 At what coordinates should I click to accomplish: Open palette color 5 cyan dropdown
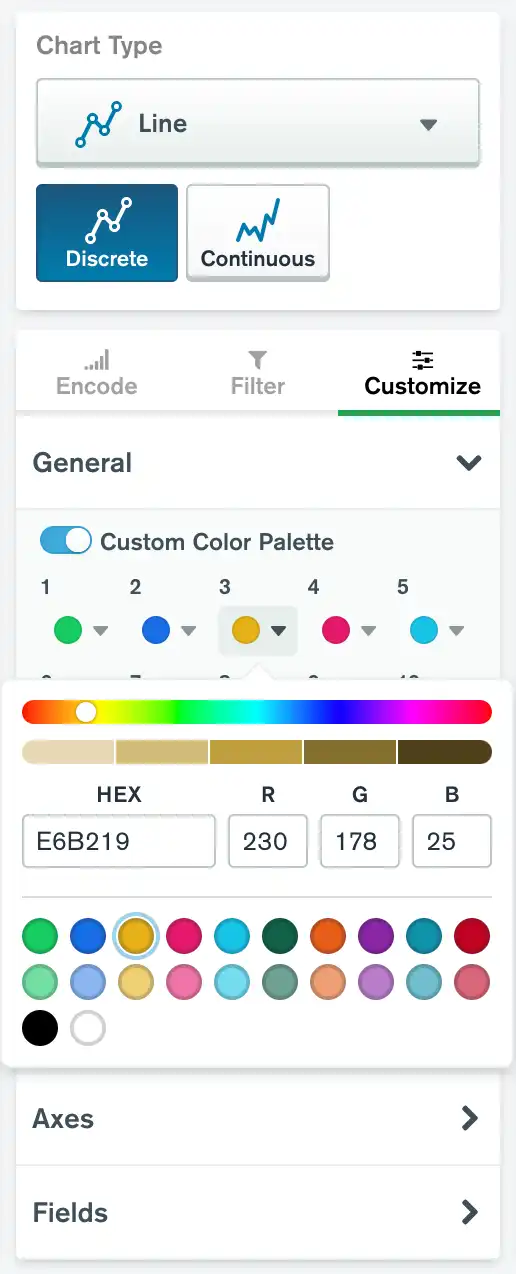[437, 630]
